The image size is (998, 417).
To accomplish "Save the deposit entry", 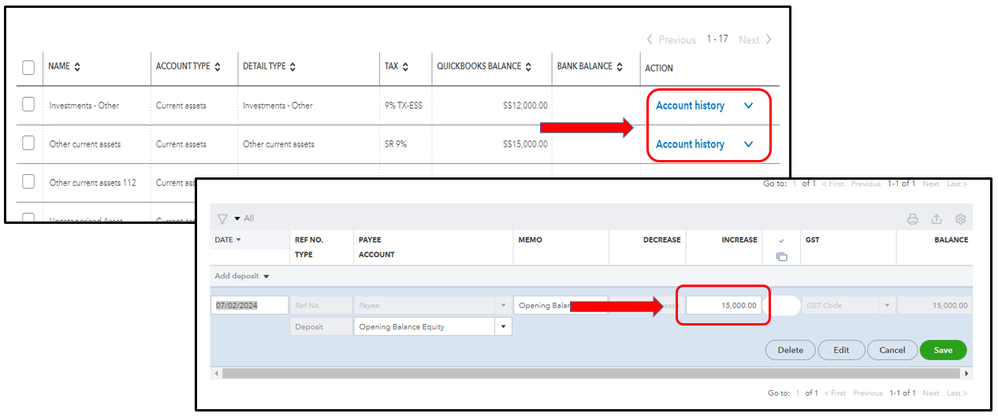I will (x=943, y=350).
